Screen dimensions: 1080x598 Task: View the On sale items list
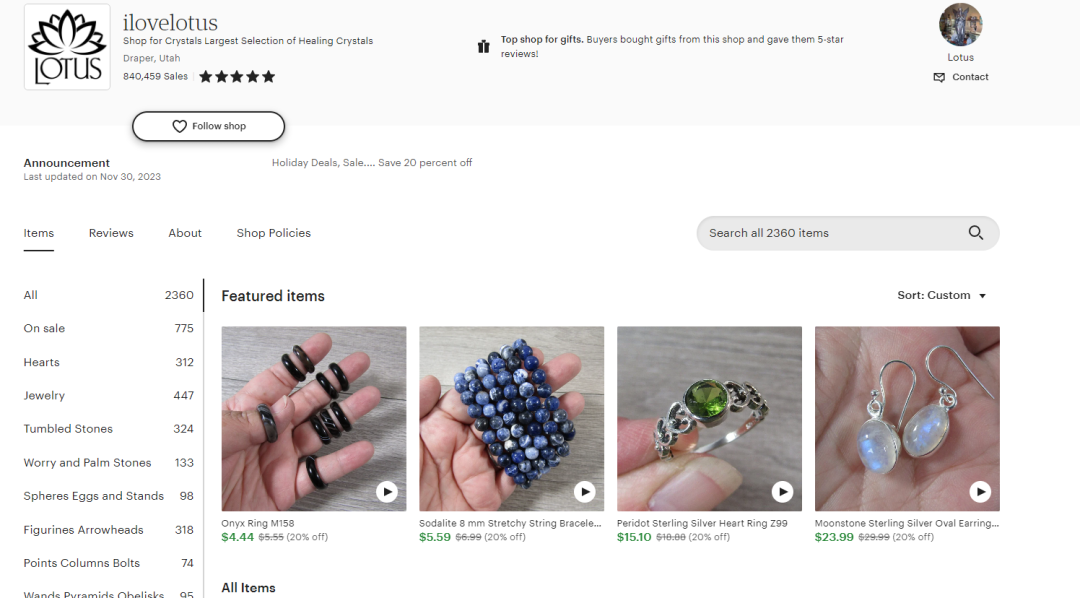pyautogui.click(x=44, y=328)
